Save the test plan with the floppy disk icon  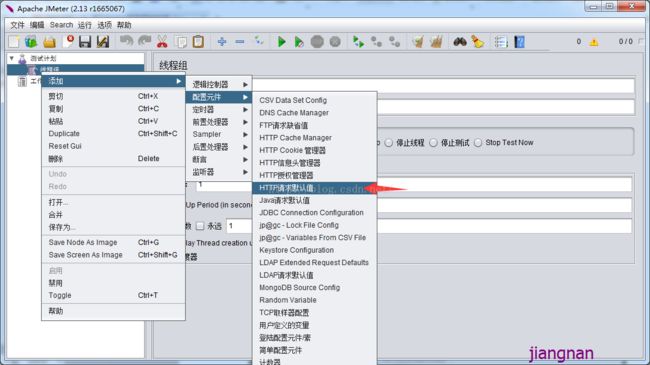click(x=85, y=42)
